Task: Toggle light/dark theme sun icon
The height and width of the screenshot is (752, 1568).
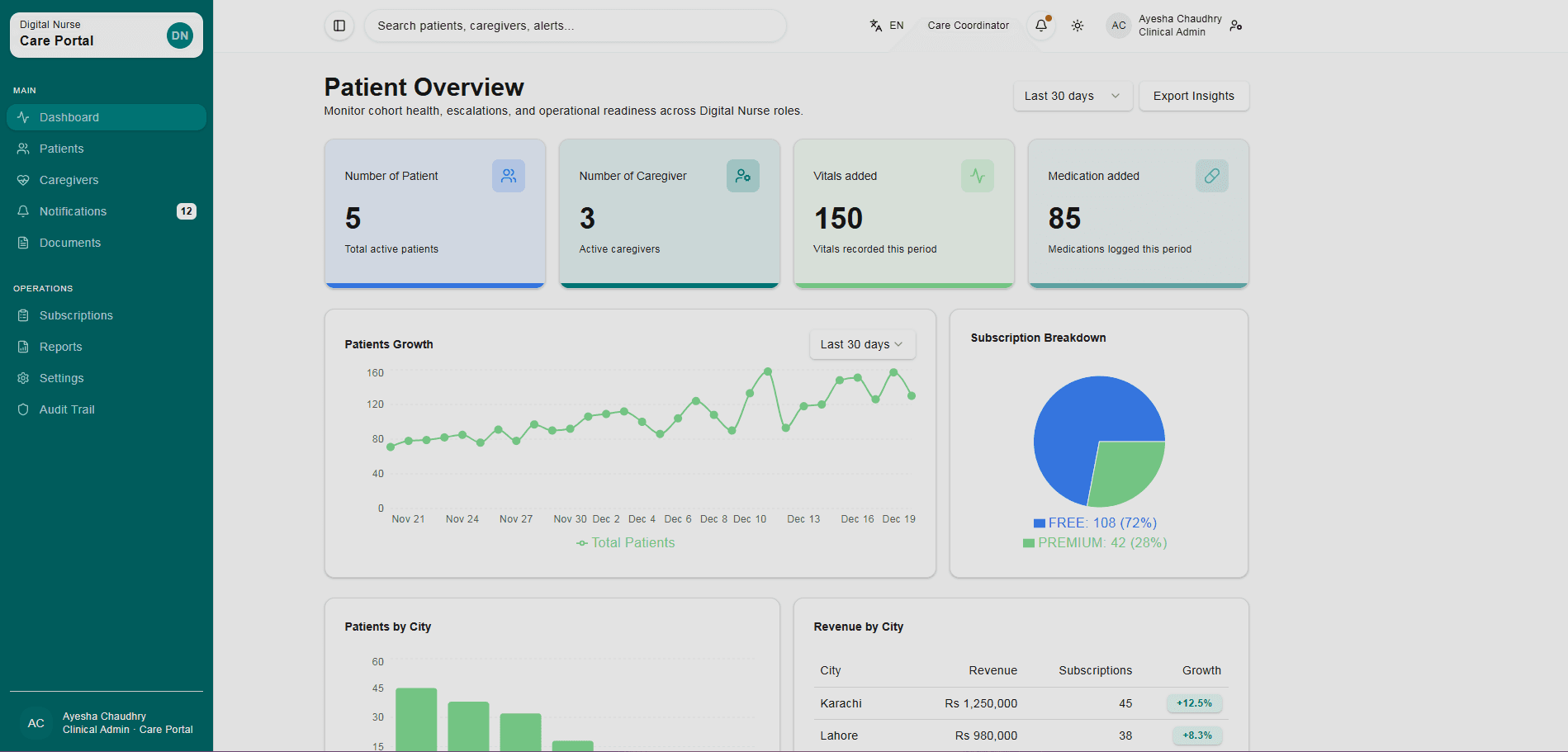Action: click(1078, 26)
